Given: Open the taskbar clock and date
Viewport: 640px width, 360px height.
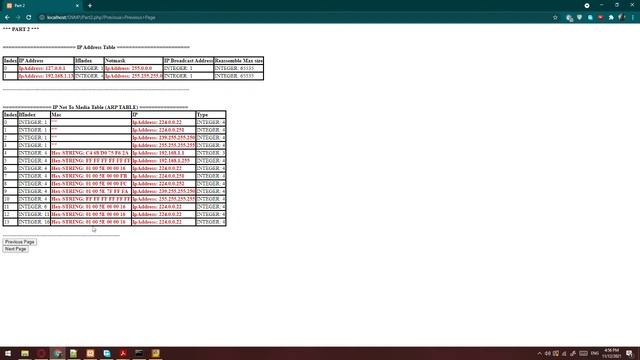Looking at the screenshot, I should [x=611, y=353].
